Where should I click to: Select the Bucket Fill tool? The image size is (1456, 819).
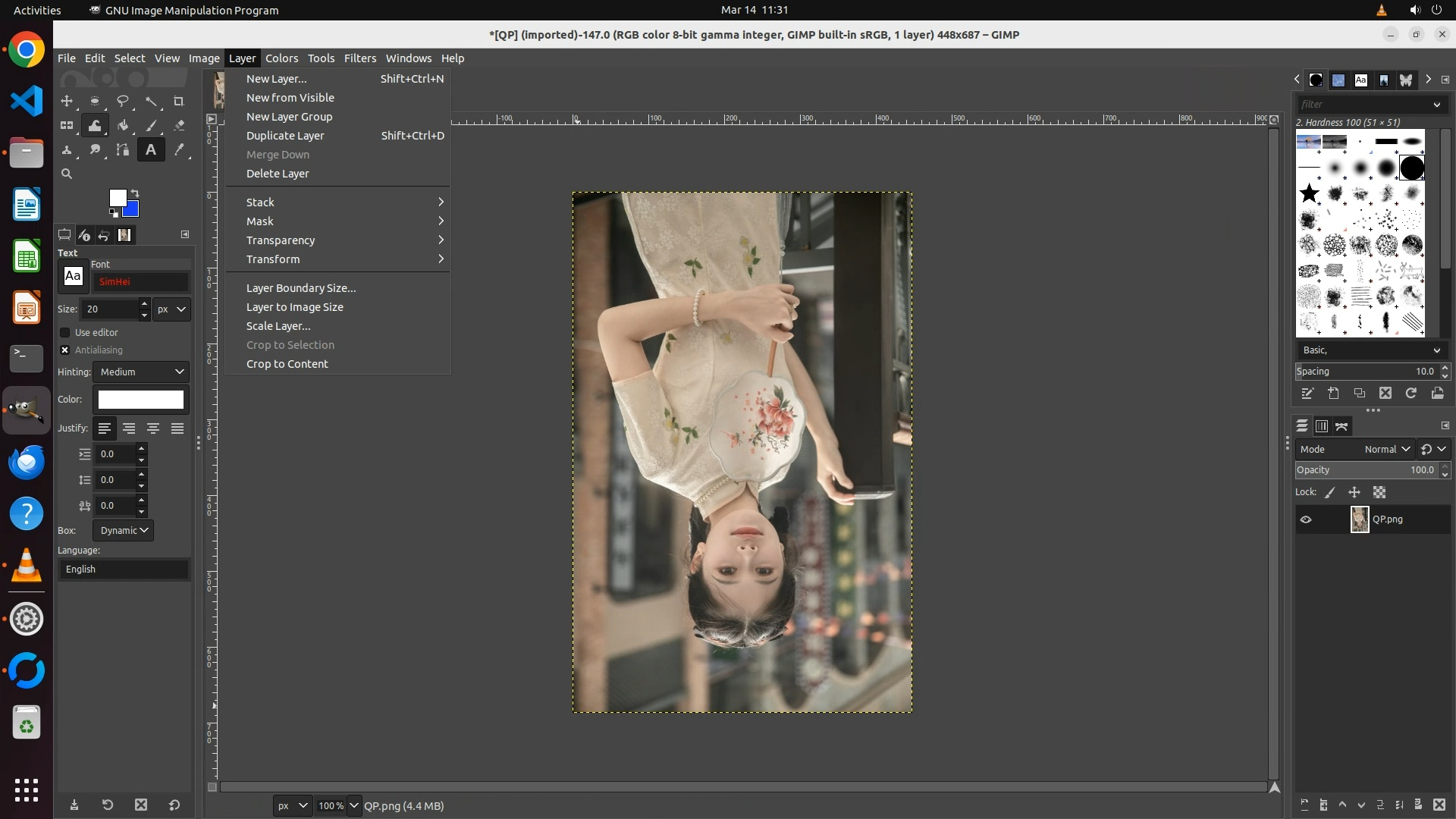tap(123, 126)
